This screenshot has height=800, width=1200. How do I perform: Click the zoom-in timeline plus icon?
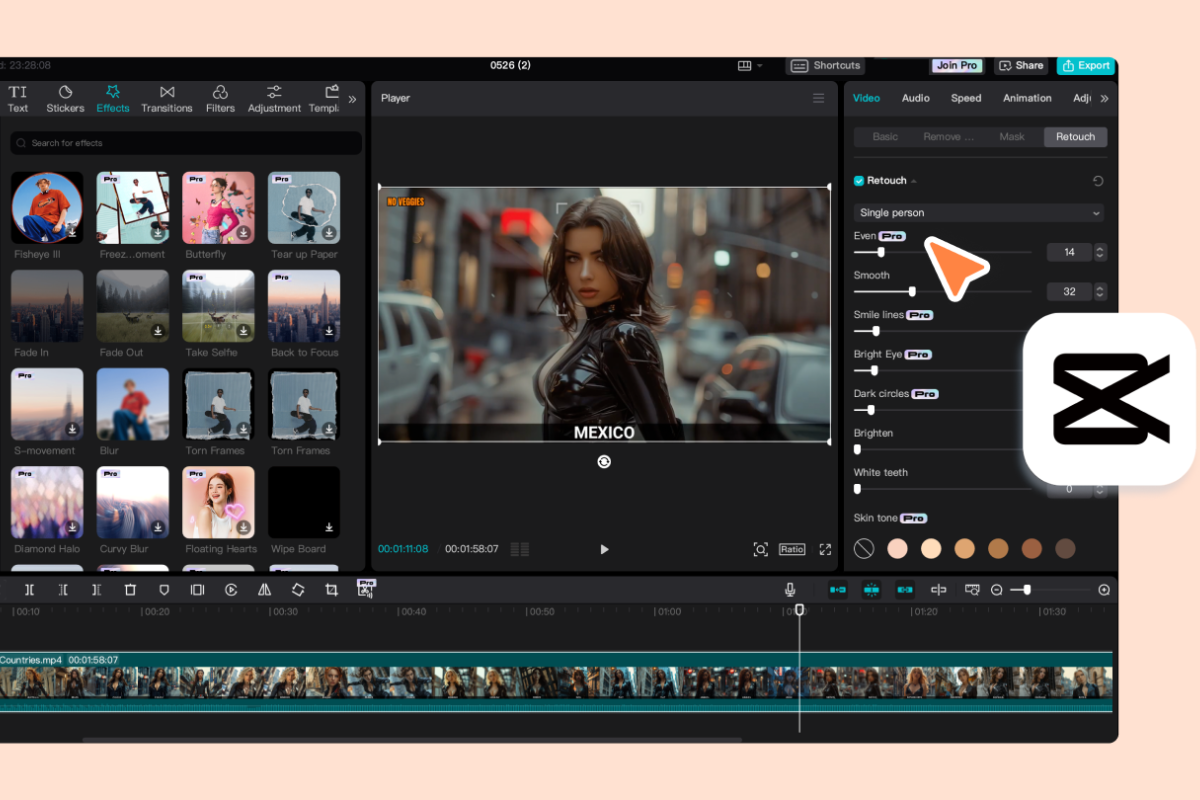pyautogui.click(x=1104, y=590)
